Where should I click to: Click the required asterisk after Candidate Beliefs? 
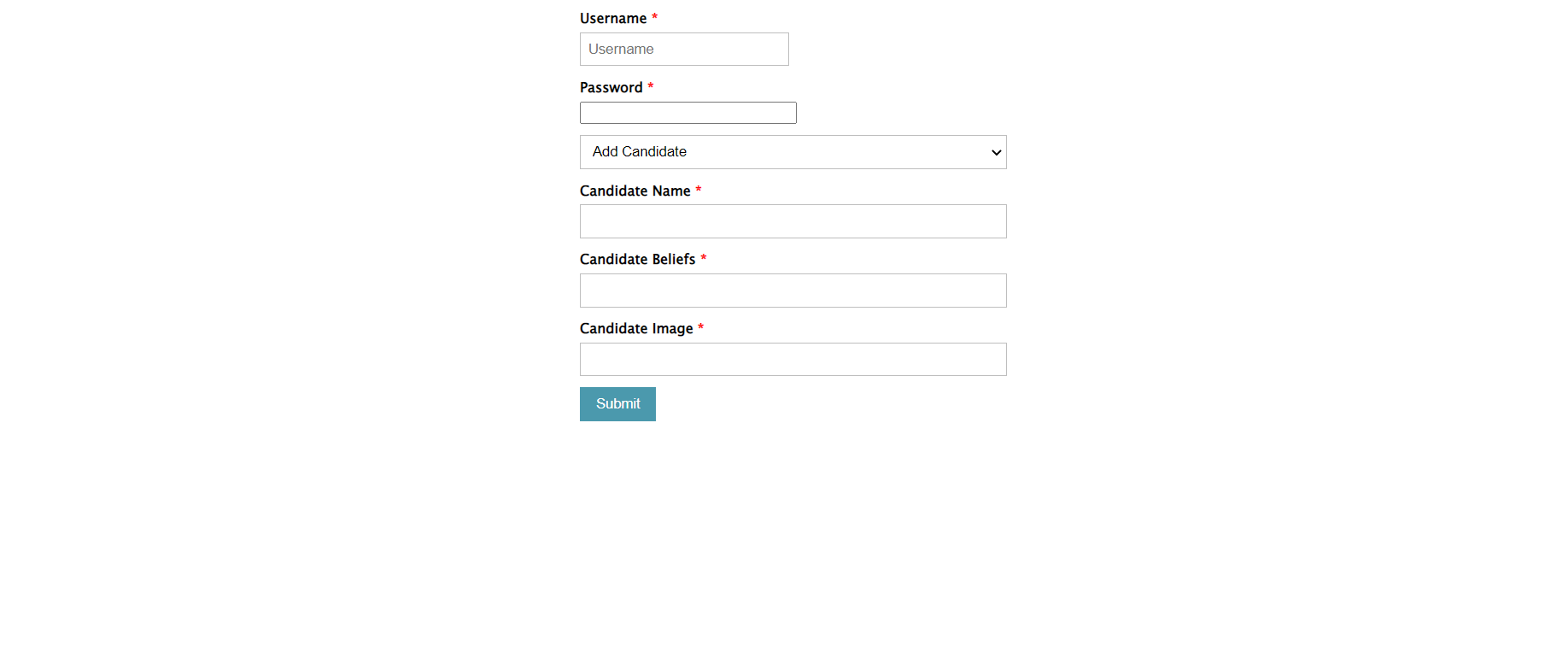704,258
